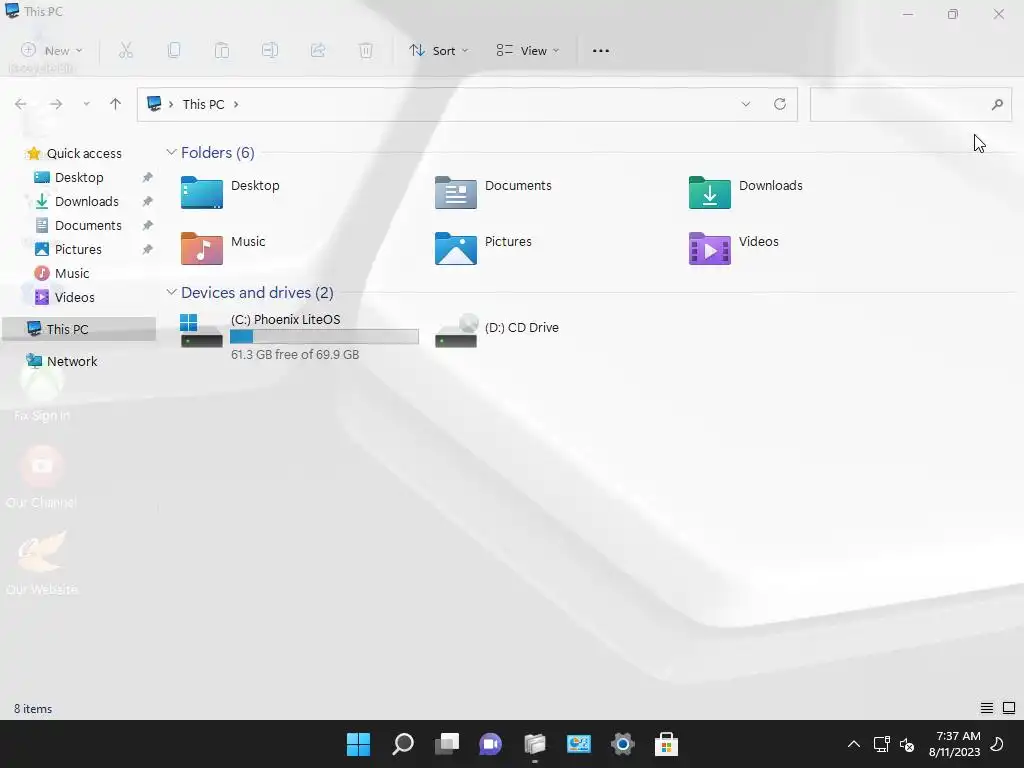Image resolution: width=1024 pixels, height=768 pixels.
Task: Select the Videos folder tile
Action: pos(733,248)
